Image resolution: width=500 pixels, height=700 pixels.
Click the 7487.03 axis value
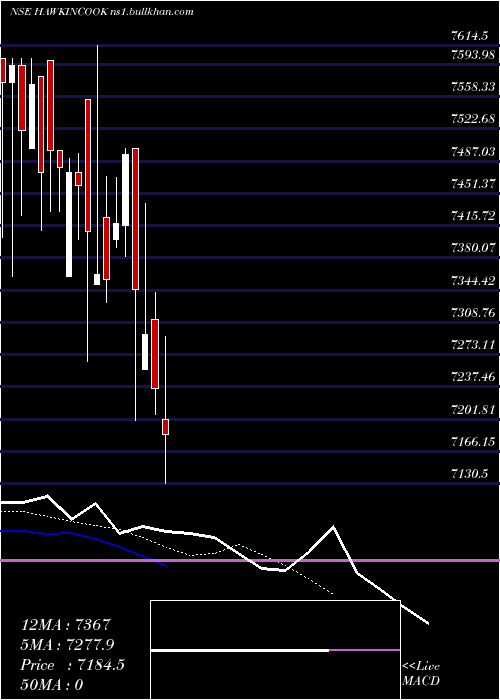coord(473,152)
